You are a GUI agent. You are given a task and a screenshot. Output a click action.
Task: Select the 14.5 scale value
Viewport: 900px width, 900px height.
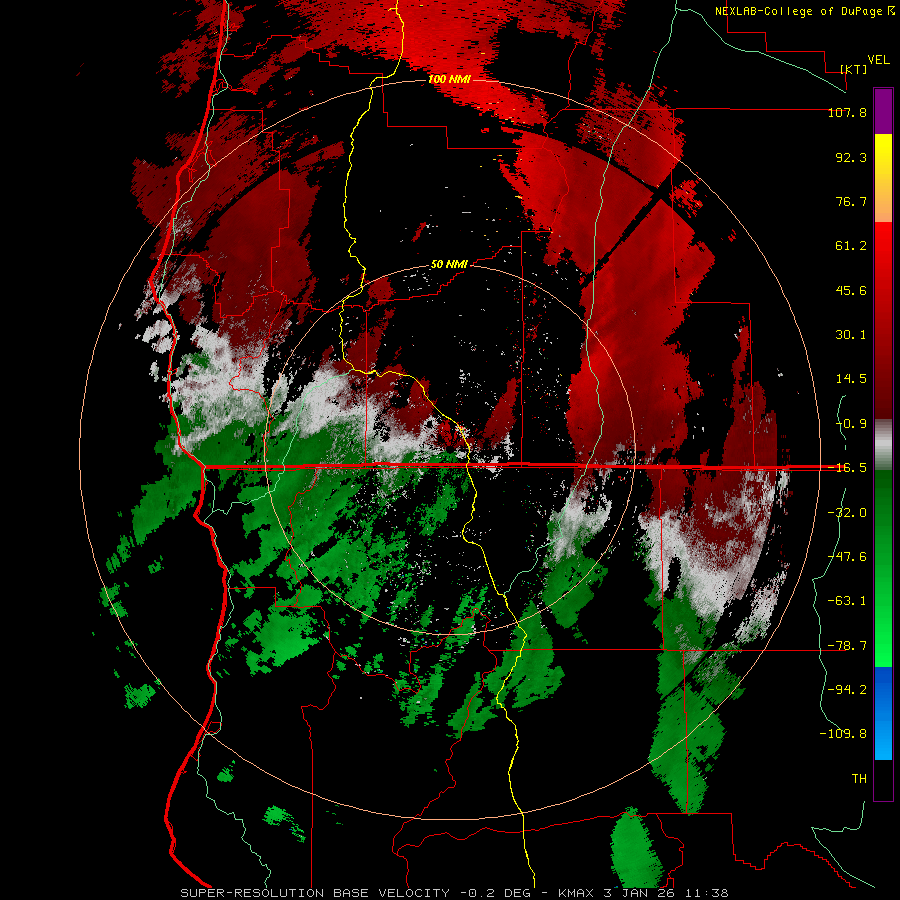[851, 379]
